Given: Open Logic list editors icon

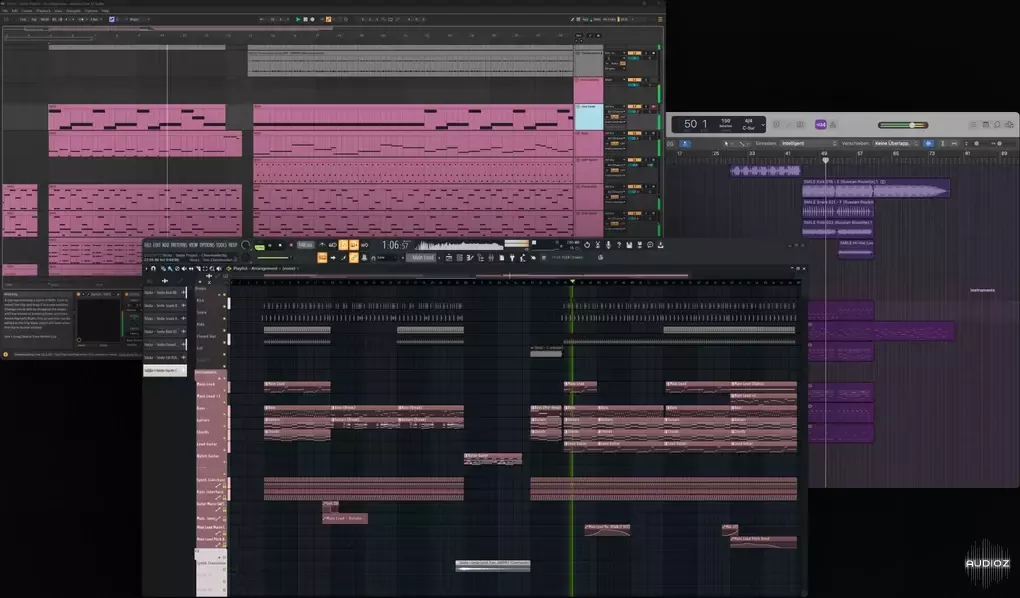Looking at the screenshot, I should coord(973,124).
